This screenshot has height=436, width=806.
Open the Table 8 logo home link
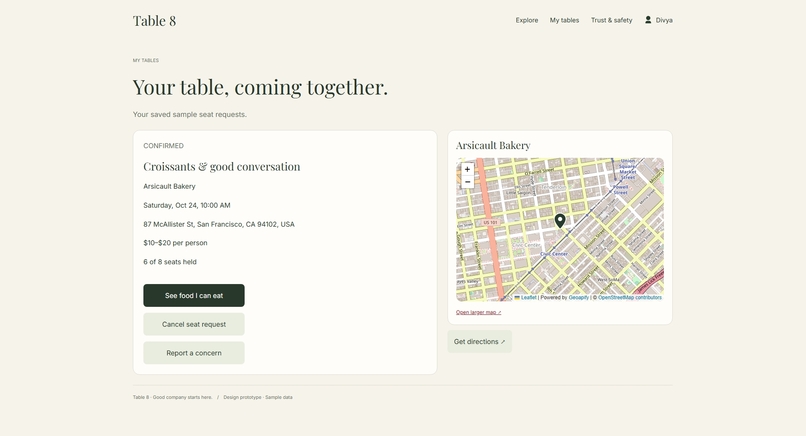(x=154, y=21)
